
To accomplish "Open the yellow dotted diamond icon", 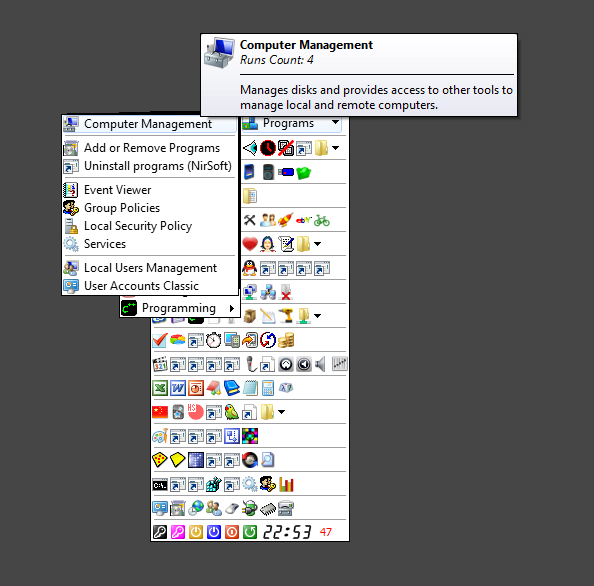I will pyautogui.click(x=160, y=460).
